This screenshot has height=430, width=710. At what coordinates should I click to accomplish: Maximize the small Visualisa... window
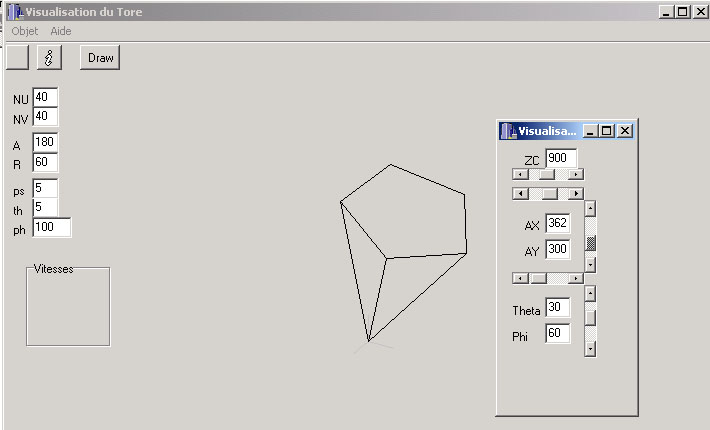click(606, 131)
